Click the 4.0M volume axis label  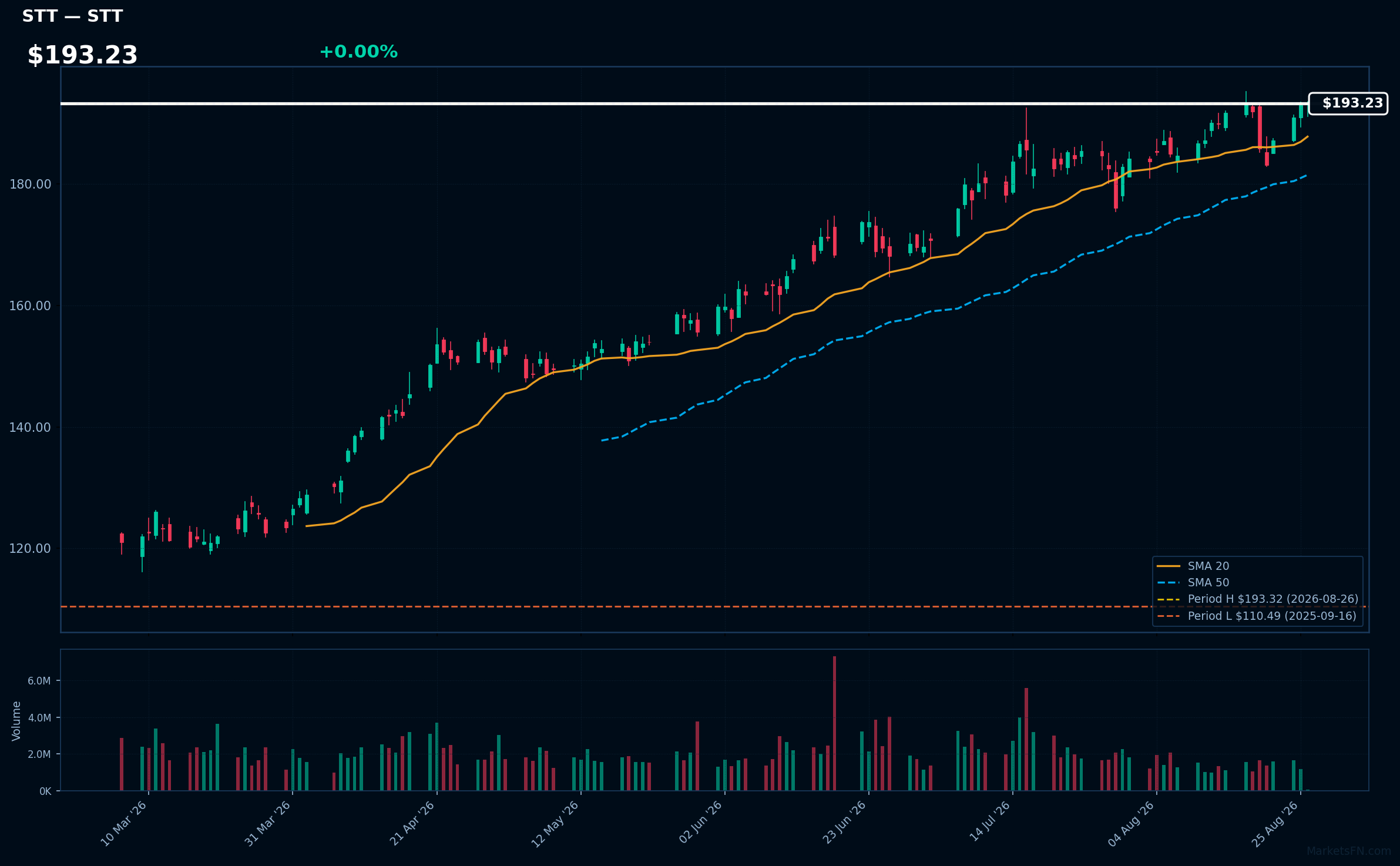pyautogui.click(x=39, y=718)
